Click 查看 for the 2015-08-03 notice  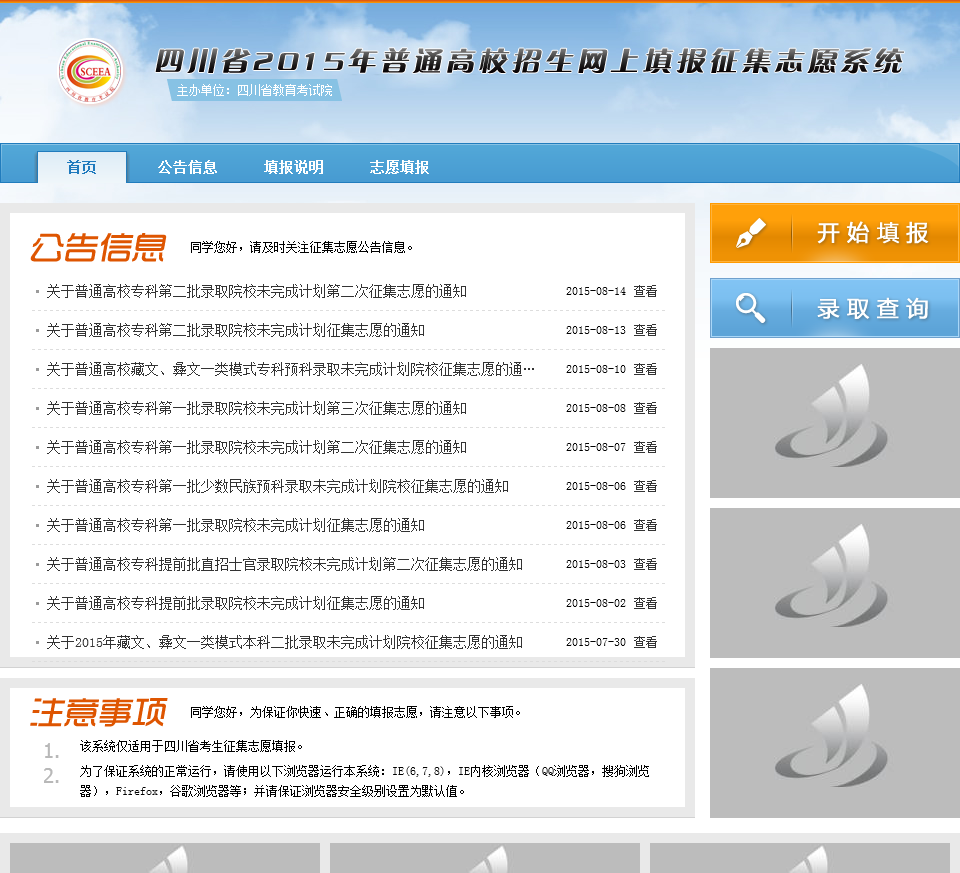(x=645, y=564)
